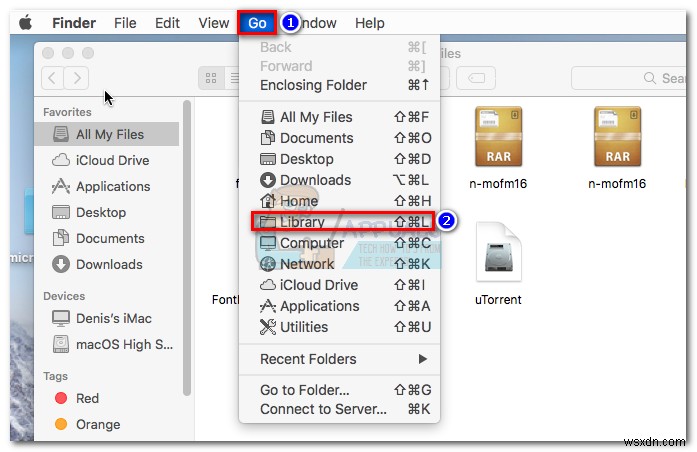The height and width of the screenshot is (452, 697).
Task: Click the Home house icon in the Go menu
Action: pos(268,200)
